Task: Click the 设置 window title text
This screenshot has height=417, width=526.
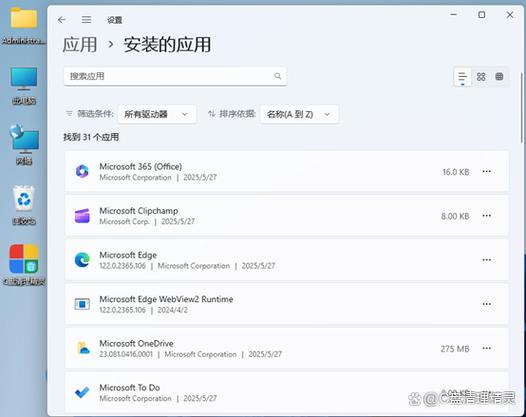Action: click(114, 20)
